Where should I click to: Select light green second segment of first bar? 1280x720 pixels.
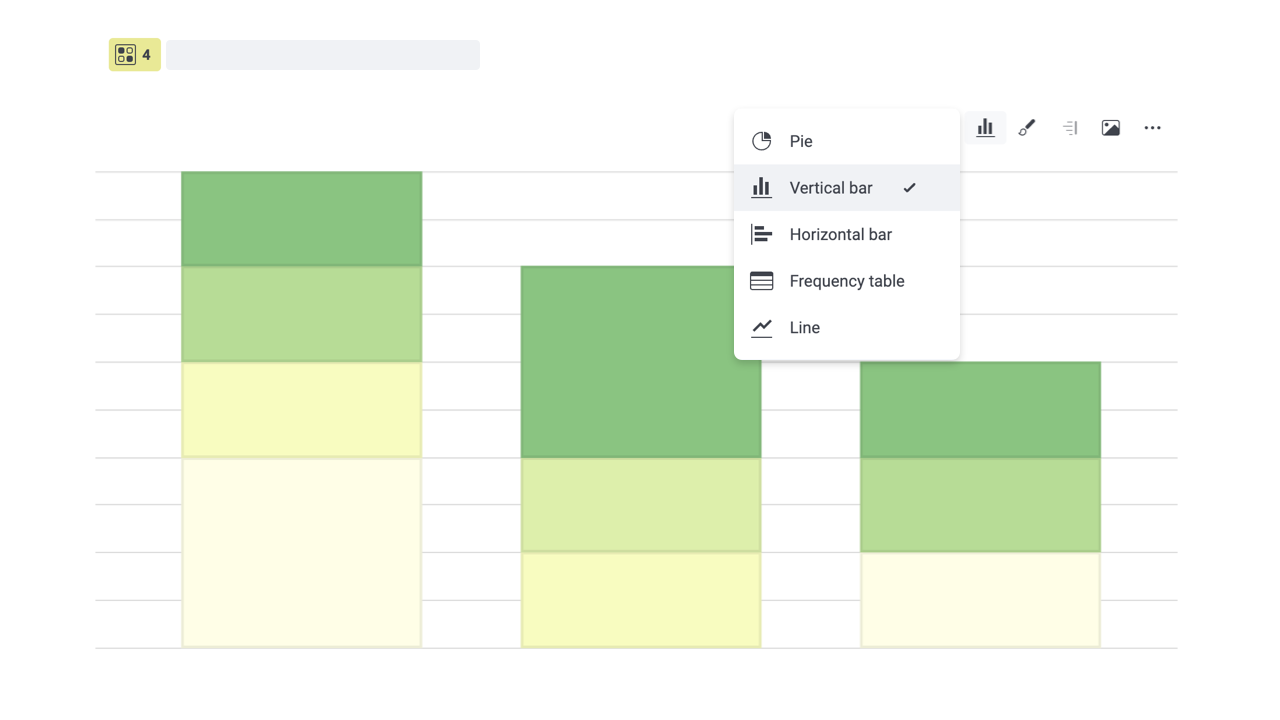pyautogui.click(x=301, y=314)
